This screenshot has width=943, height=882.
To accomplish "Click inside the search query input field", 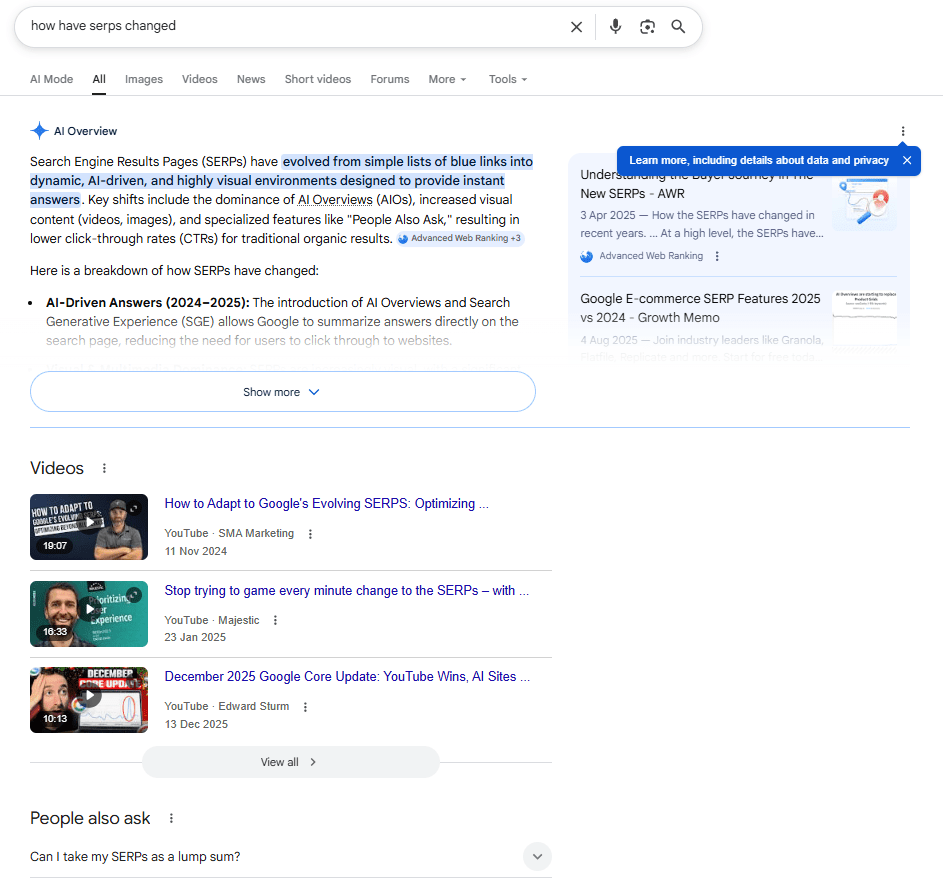I will pos(290,26).
